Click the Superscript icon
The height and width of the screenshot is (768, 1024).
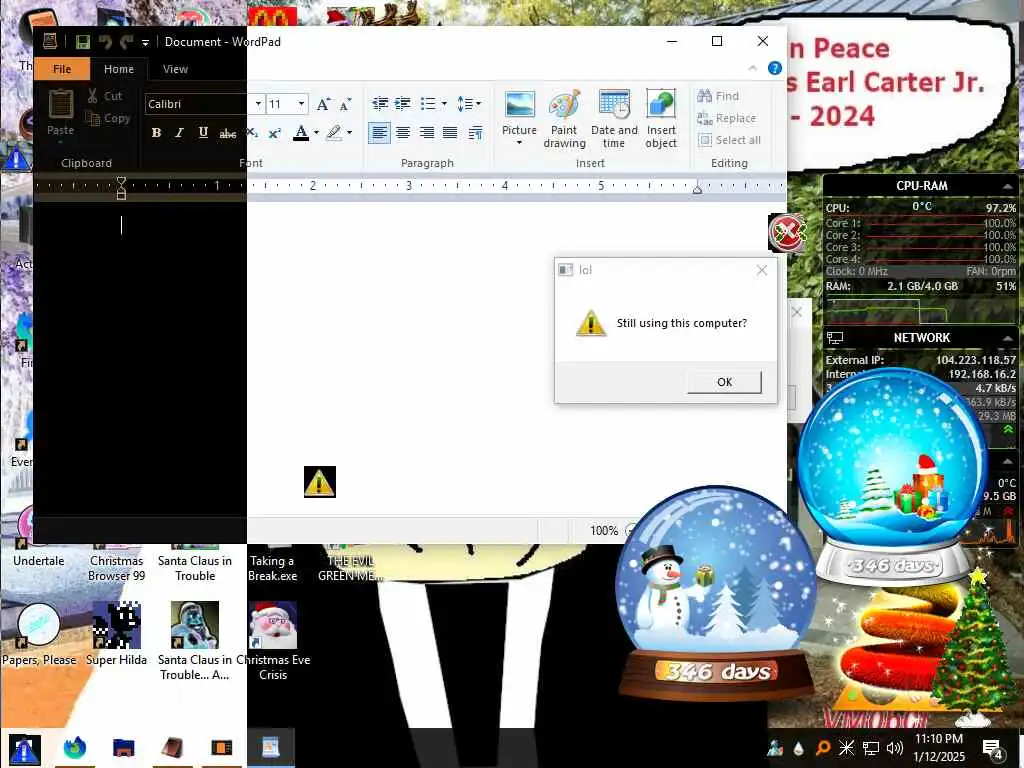(275, 133)
